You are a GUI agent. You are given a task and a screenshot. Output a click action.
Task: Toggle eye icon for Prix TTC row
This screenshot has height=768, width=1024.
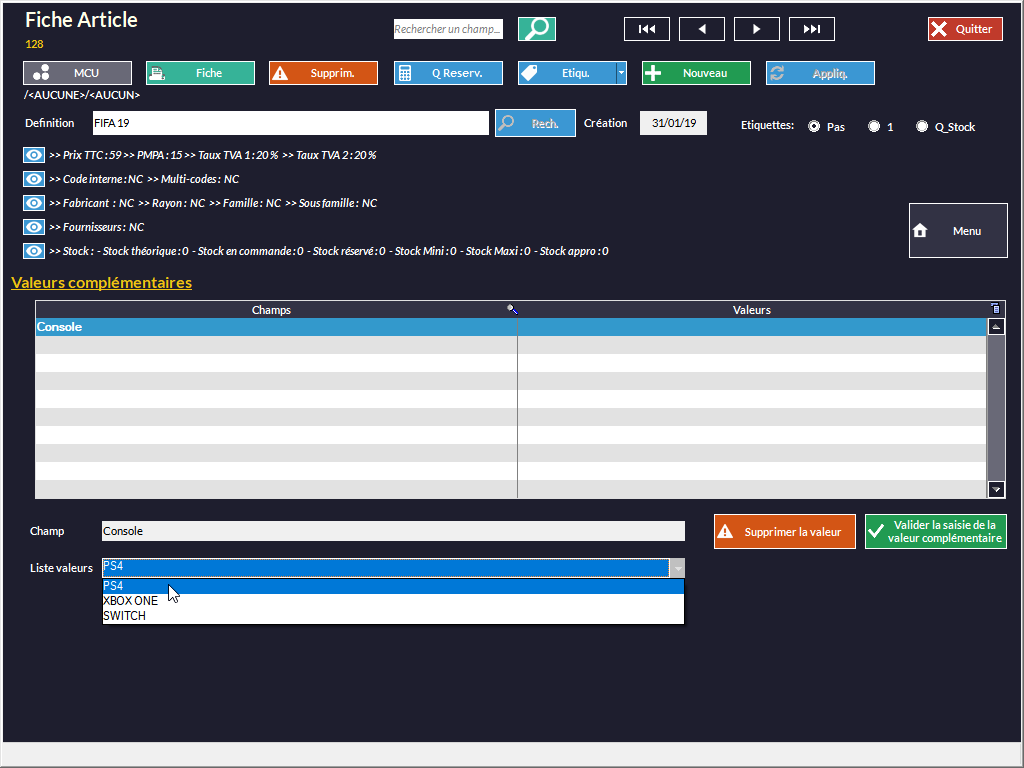click(x=34, y=155)
